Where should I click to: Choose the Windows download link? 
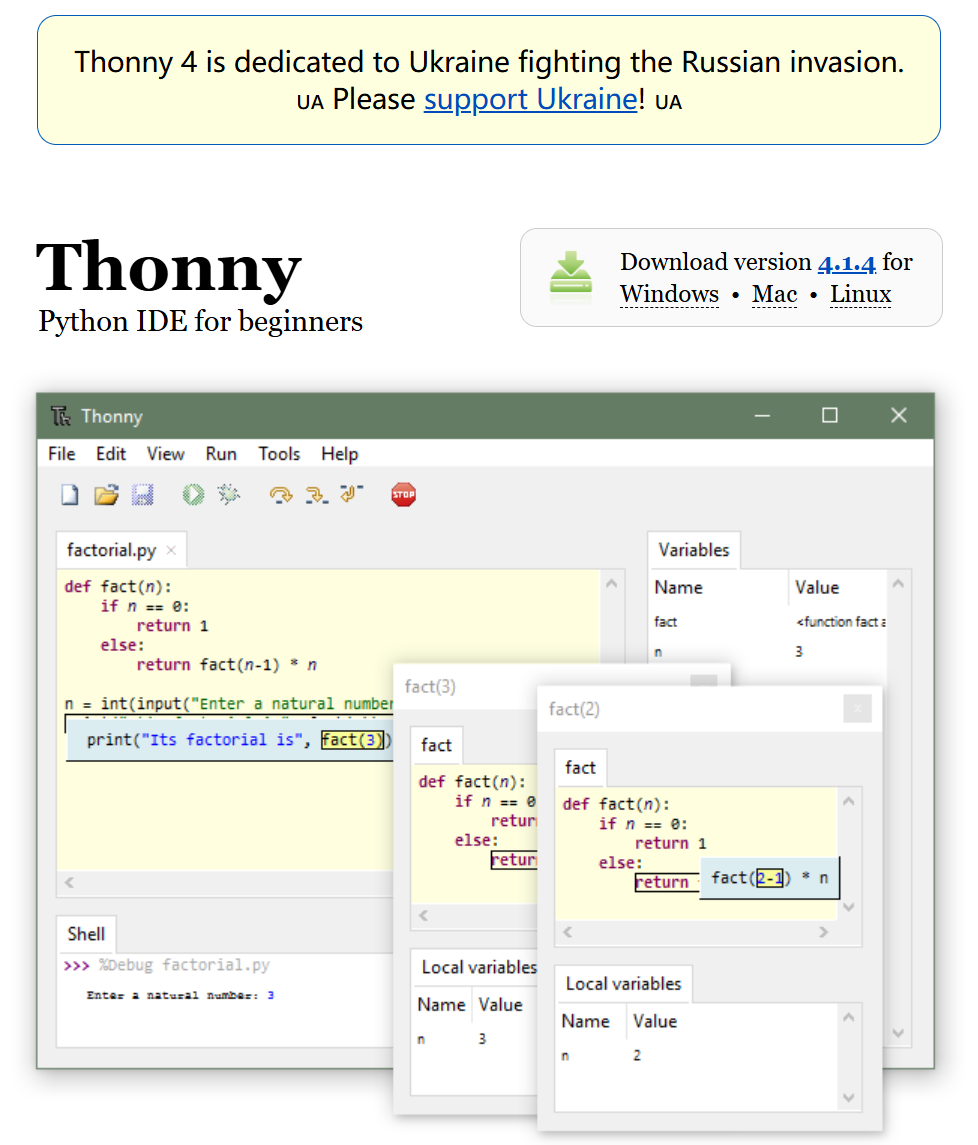[x=669, y=294]
